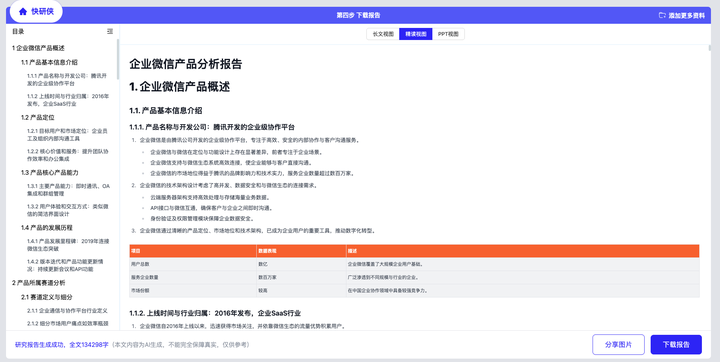The height and width of the screenshot is (362, 720).
Task: Click the status text 研究报告生成成功，全文134298字
Action: pyautogui.click(x=62, y=345)
